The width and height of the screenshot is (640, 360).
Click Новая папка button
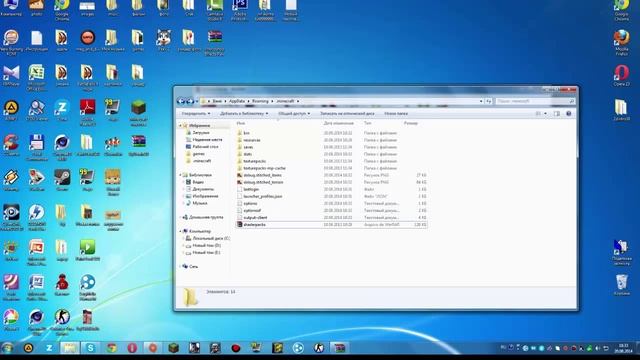click(396, 113)
